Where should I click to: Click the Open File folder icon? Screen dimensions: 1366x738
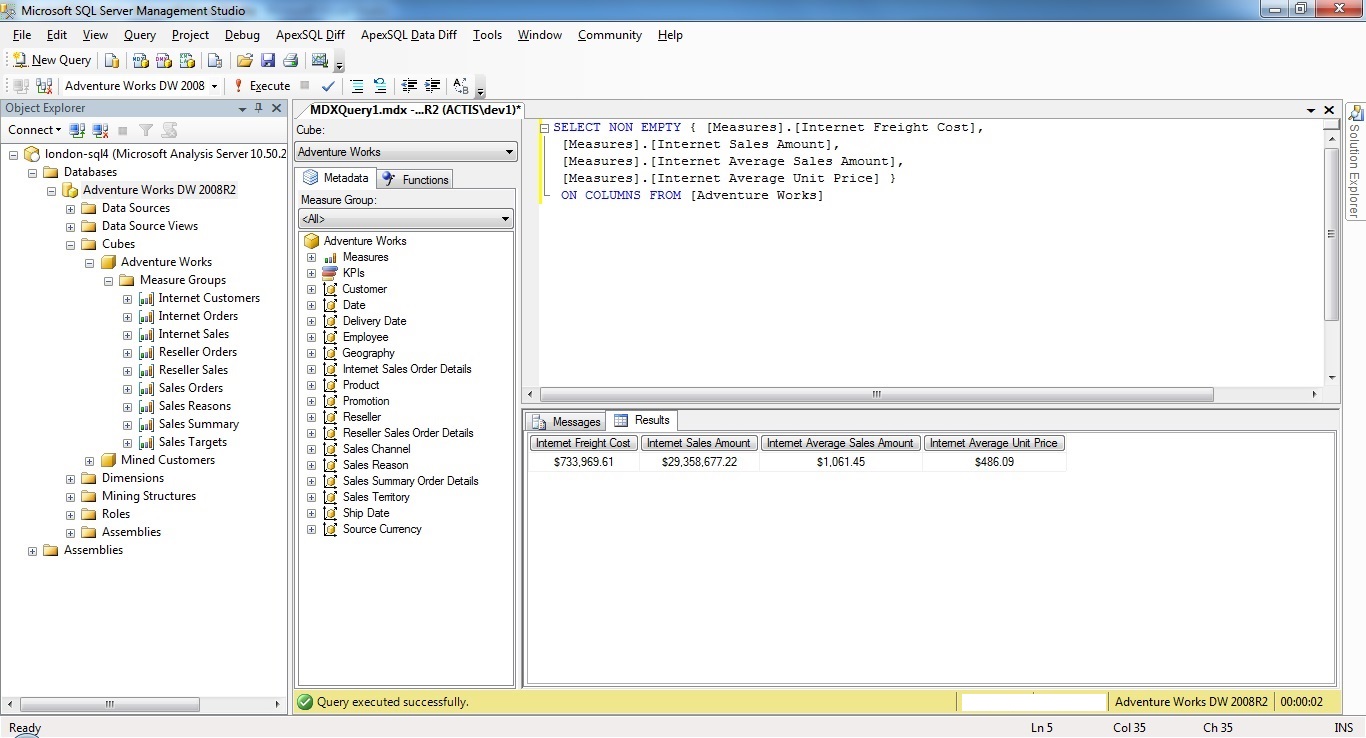(x=245, y=60)
